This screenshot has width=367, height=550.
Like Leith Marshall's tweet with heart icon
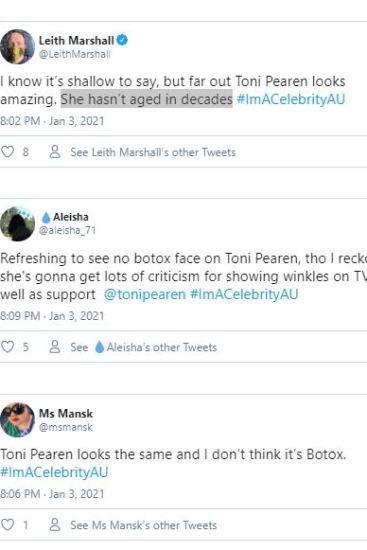pos(7,152)
